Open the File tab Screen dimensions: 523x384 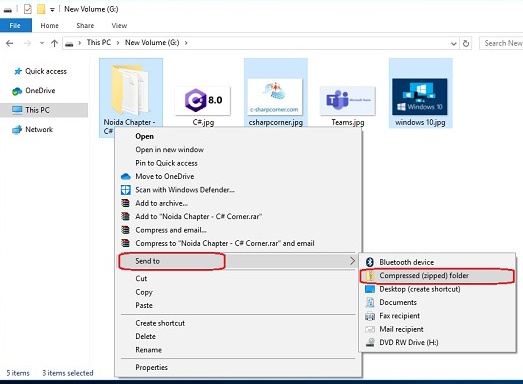click(x=15, y=25)
